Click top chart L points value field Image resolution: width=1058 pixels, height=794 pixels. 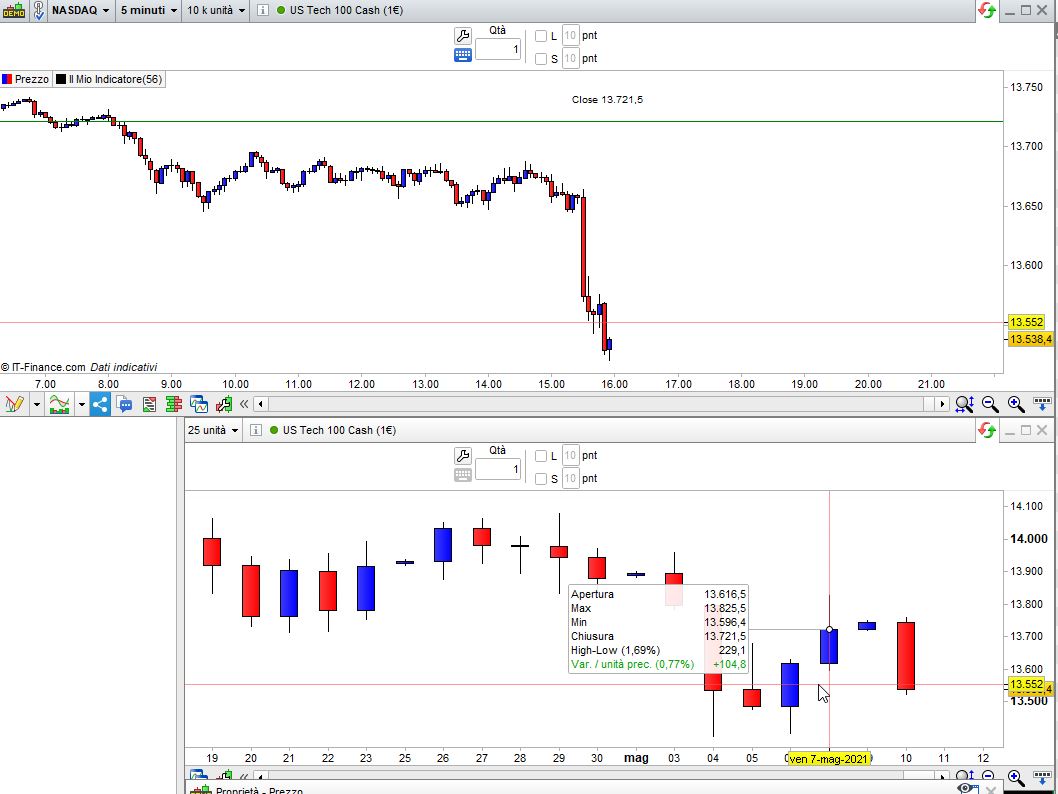(x=570, y=36)
